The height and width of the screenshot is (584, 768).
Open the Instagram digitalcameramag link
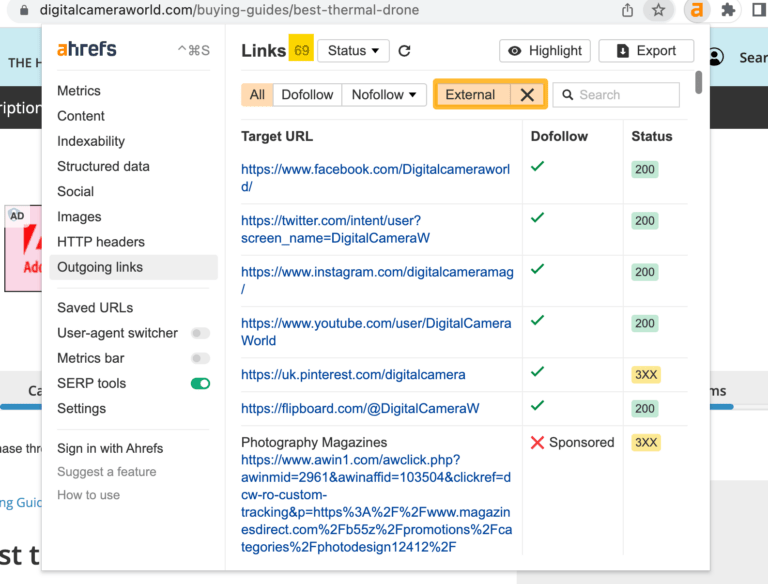click(x=377, y=281)
